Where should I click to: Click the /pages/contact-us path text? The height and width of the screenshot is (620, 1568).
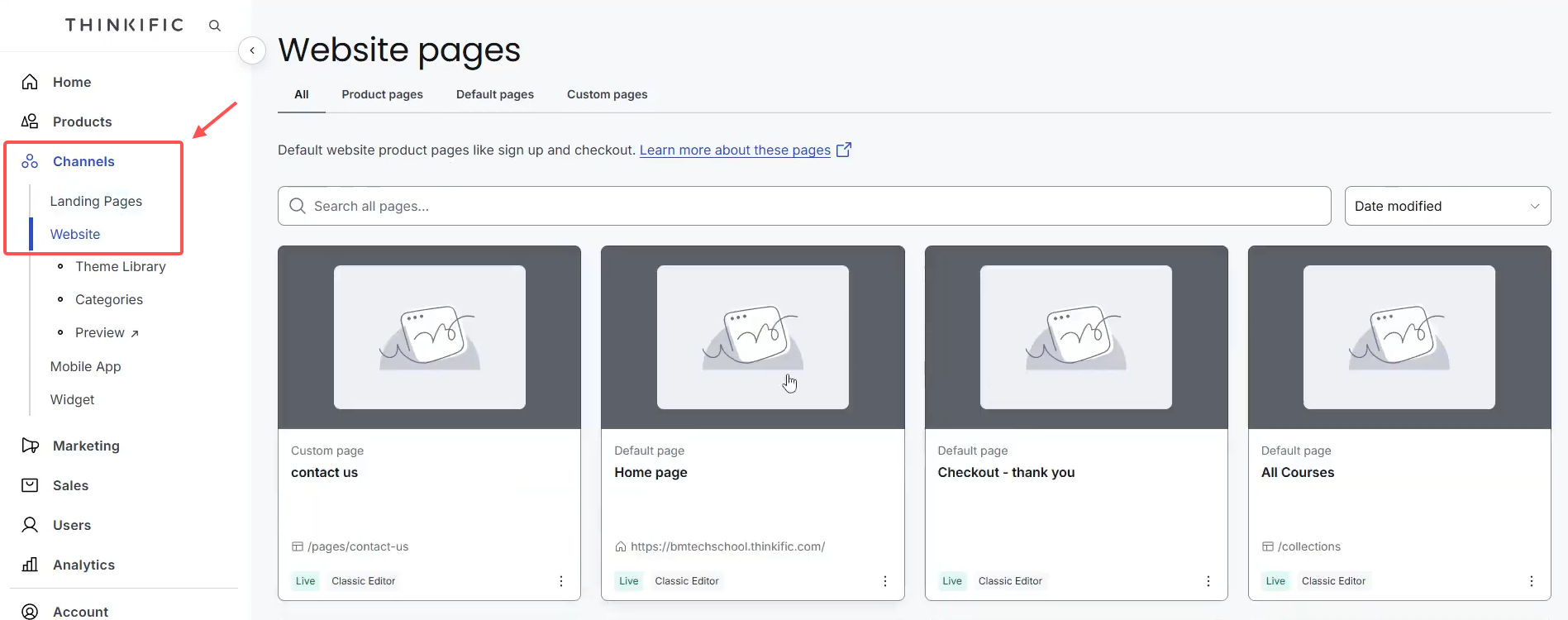[358, 546]
